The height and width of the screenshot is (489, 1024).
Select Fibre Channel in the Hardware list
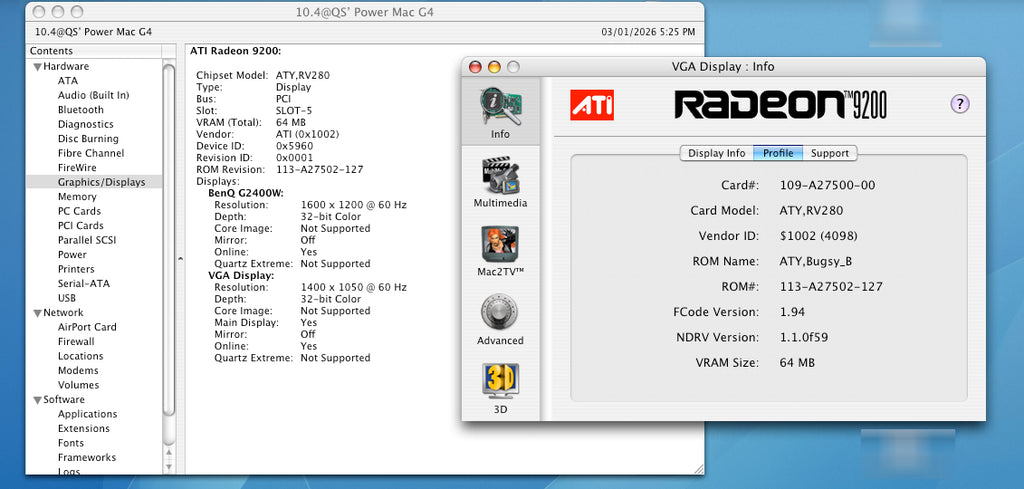(91, 153)
